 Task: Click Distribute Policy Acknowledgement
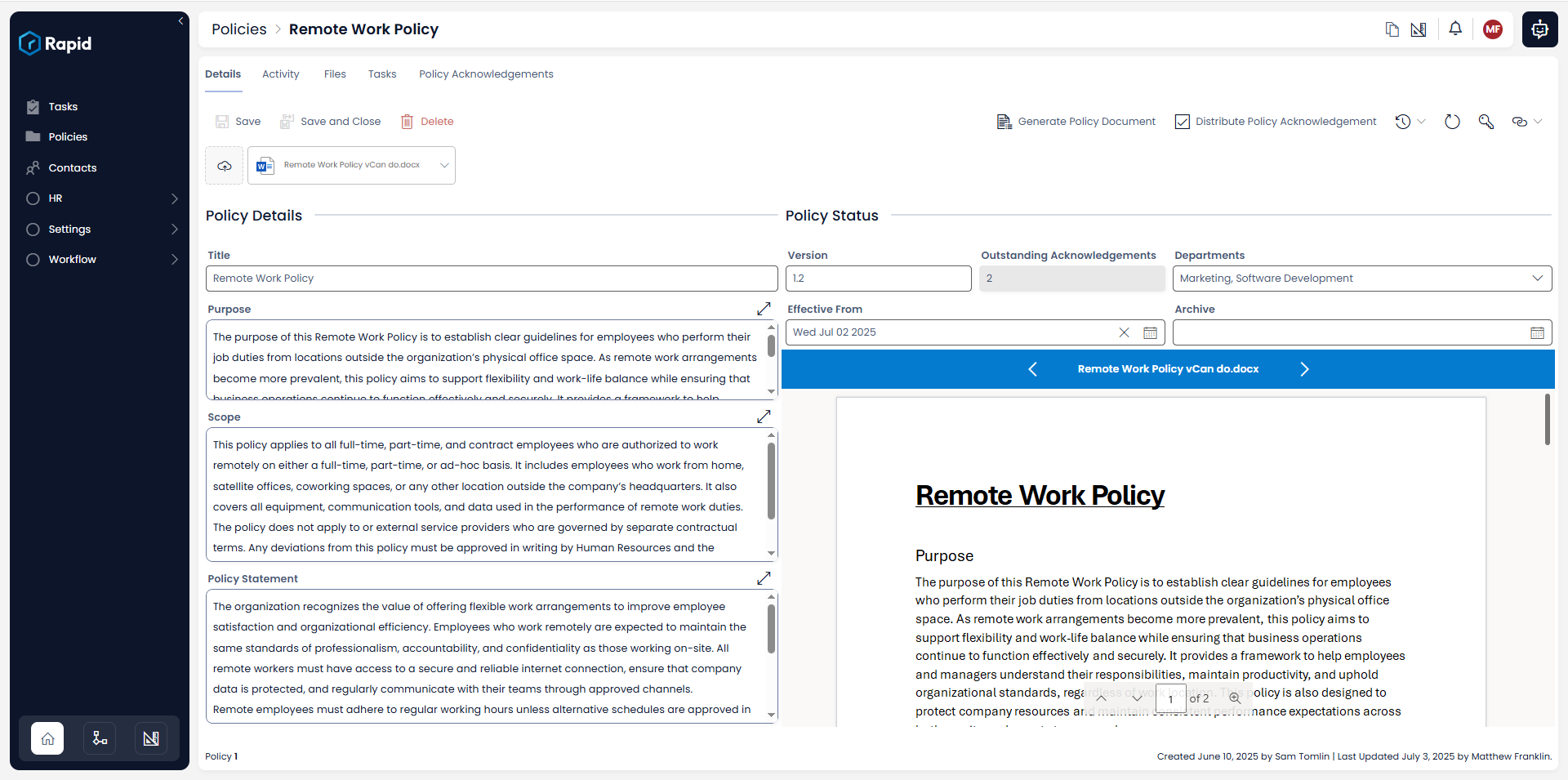coord(1276,122)
